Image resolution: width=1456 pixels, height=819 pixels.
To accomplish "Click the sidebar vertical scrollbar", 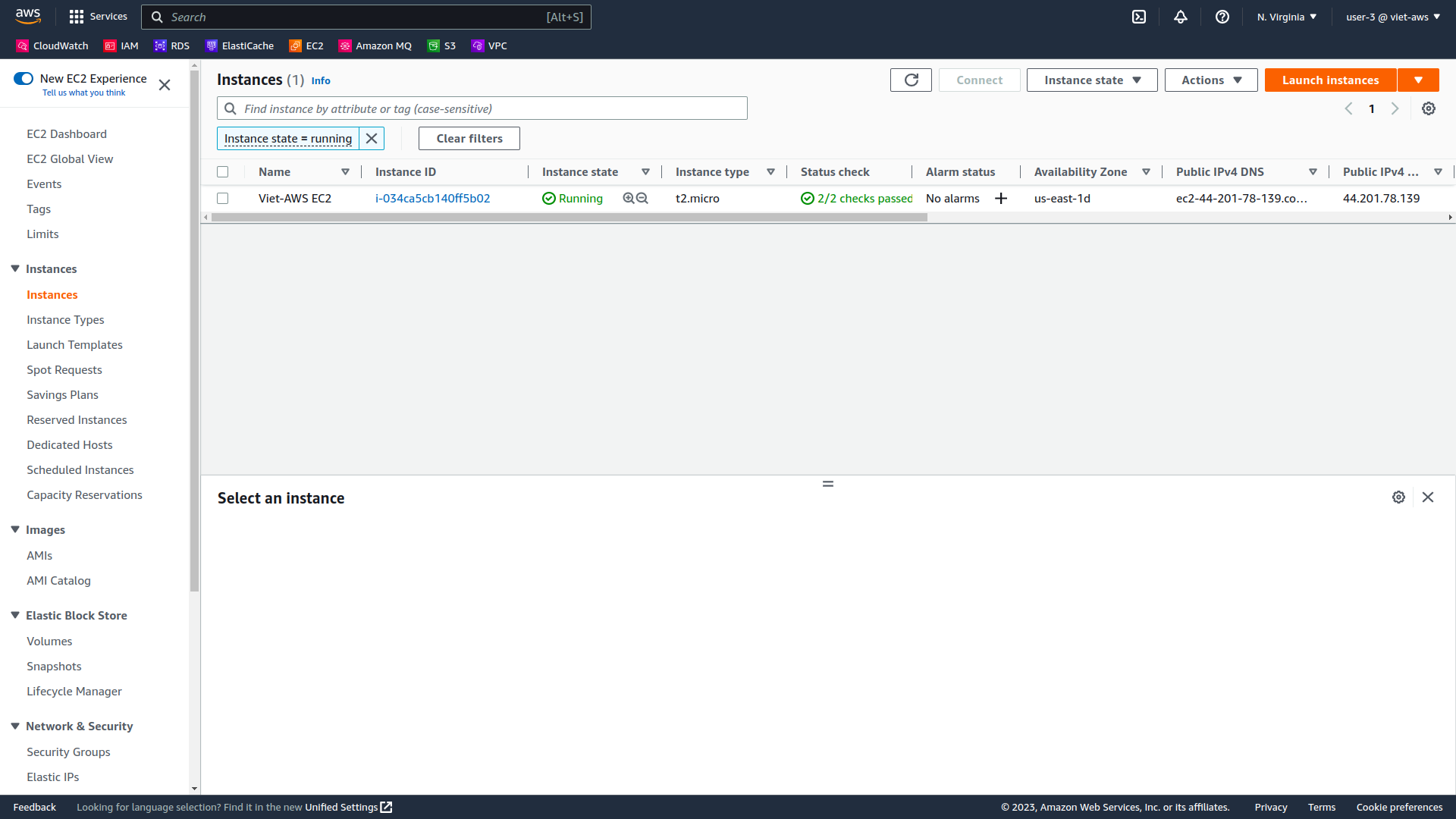I will click(x=194, y=331).
